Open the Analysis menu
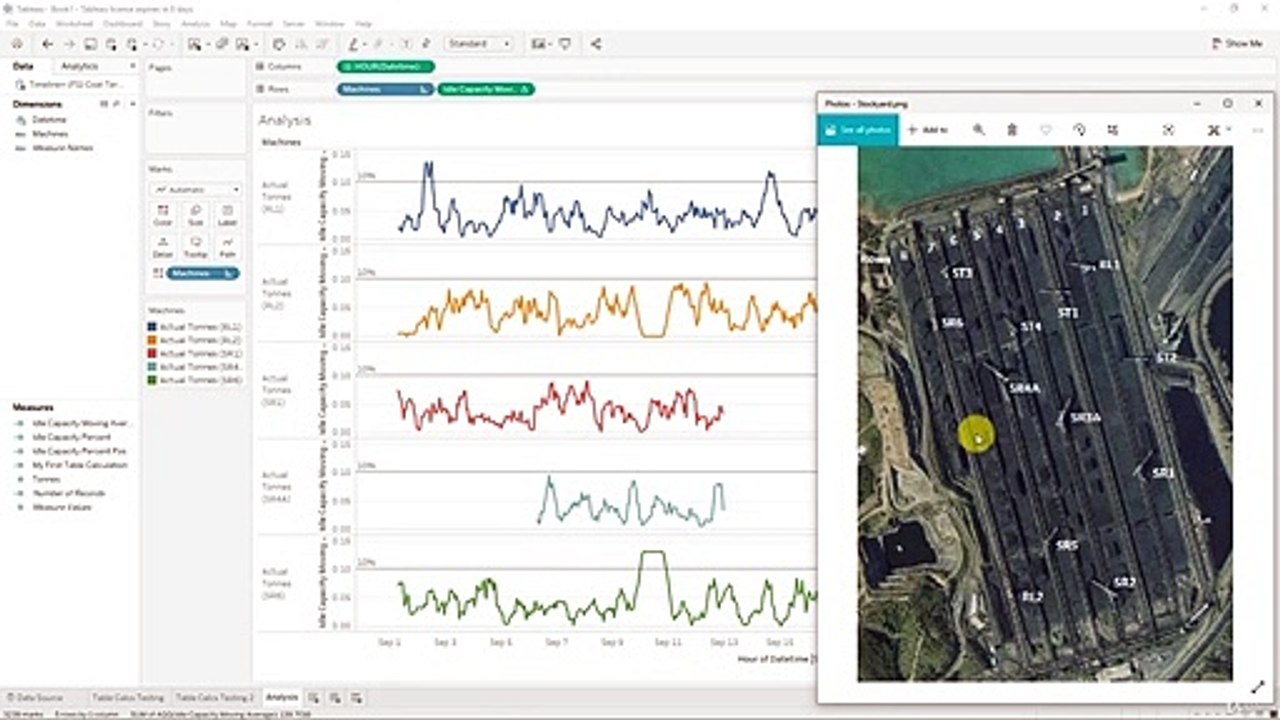The height and width of the screenshot is (720, 1280). coord(196,23)
